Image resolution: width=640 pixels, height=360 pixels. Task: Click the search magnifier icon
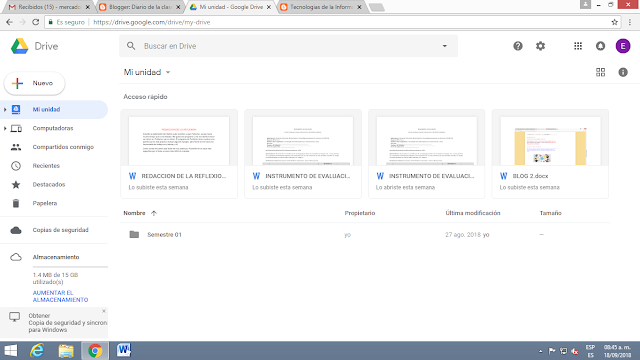pyautogui.click(x=131, y=46)
